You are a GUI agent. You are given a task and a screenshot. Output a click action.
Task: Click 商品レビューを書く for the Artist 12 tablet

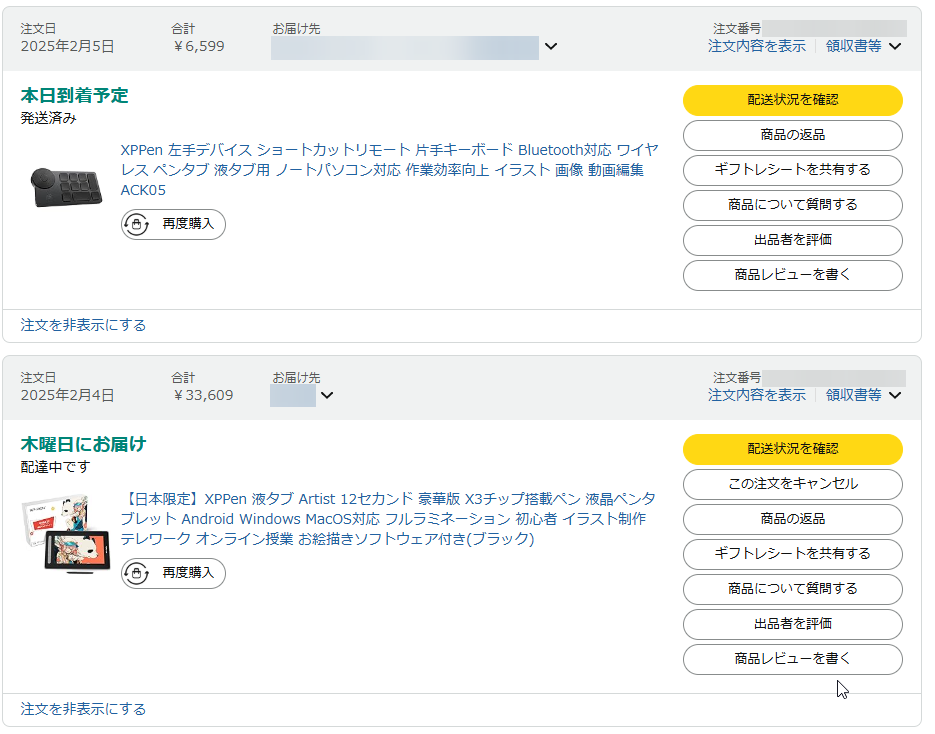pos(792,659)
